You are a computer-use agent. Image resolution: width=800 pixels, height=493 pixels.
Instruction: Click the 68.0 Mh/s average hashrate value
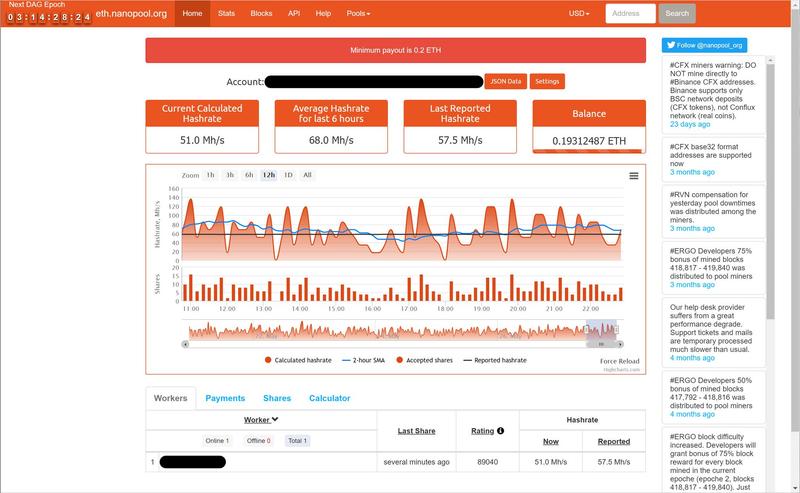(x=331, y=140)
